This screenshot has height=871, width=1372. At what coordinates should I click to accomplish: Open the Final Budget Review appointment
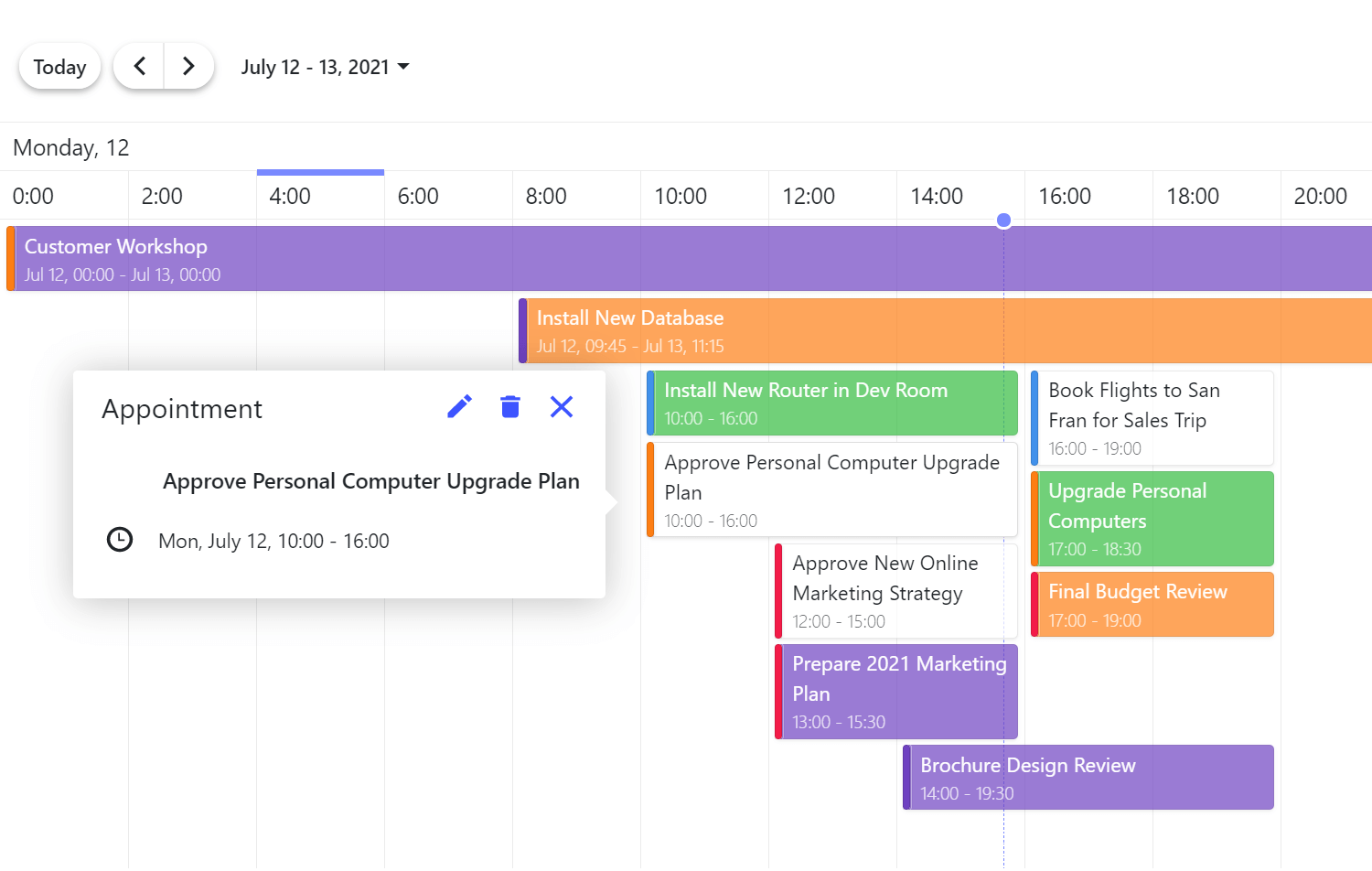[1151, 604]
